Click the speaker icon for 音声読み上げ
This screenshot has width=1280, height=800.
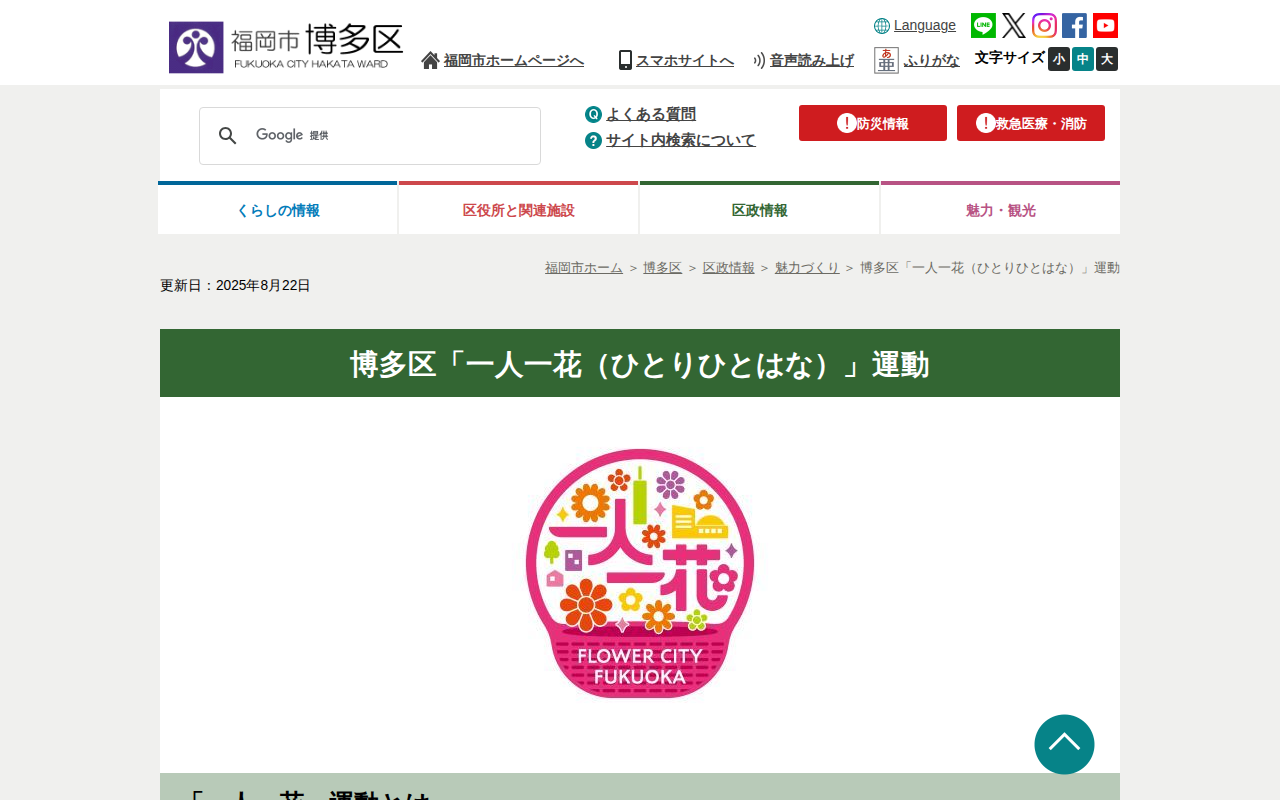click(x=759, y=60)
